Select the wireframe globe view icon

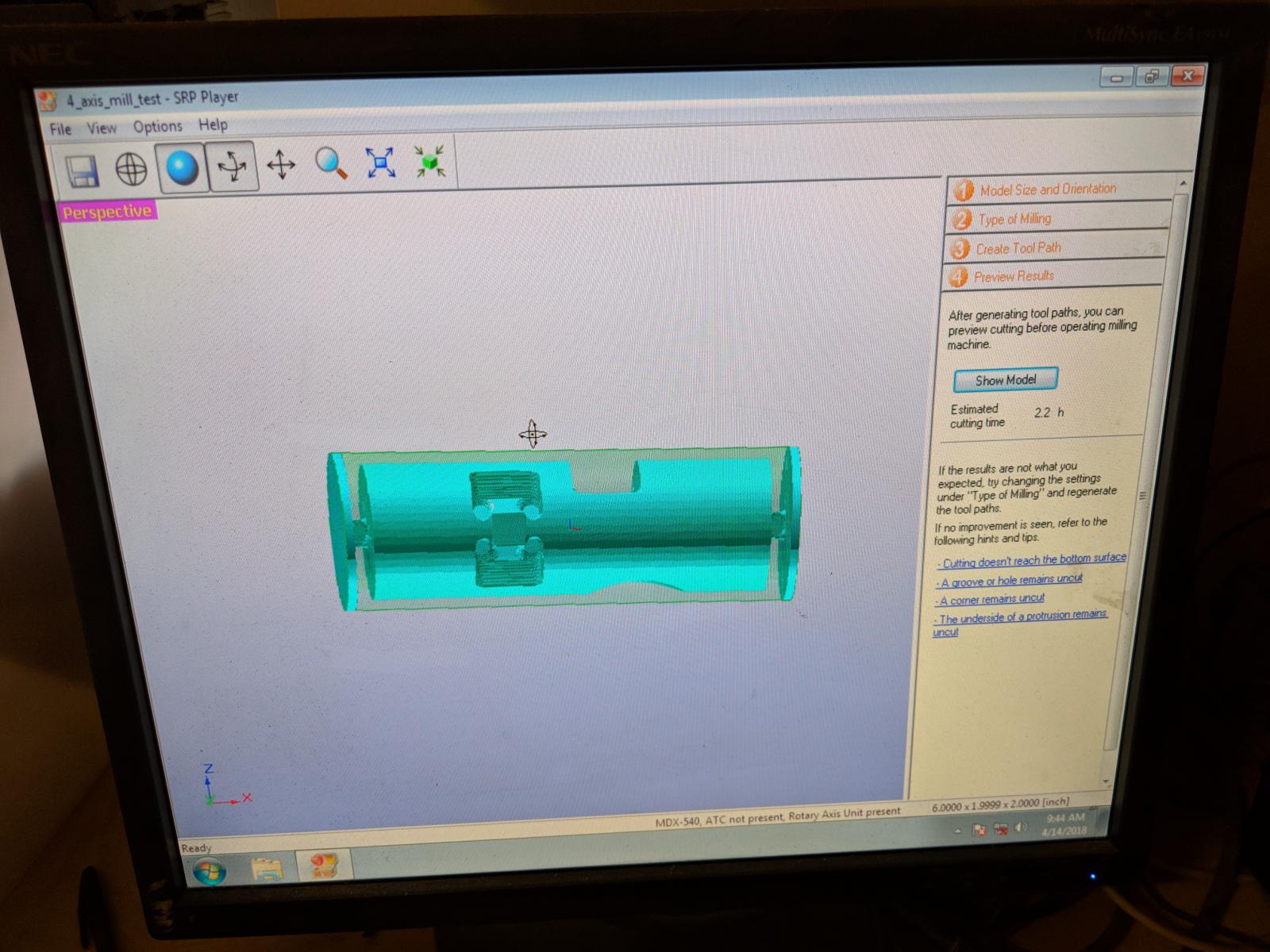click(131, 169)
